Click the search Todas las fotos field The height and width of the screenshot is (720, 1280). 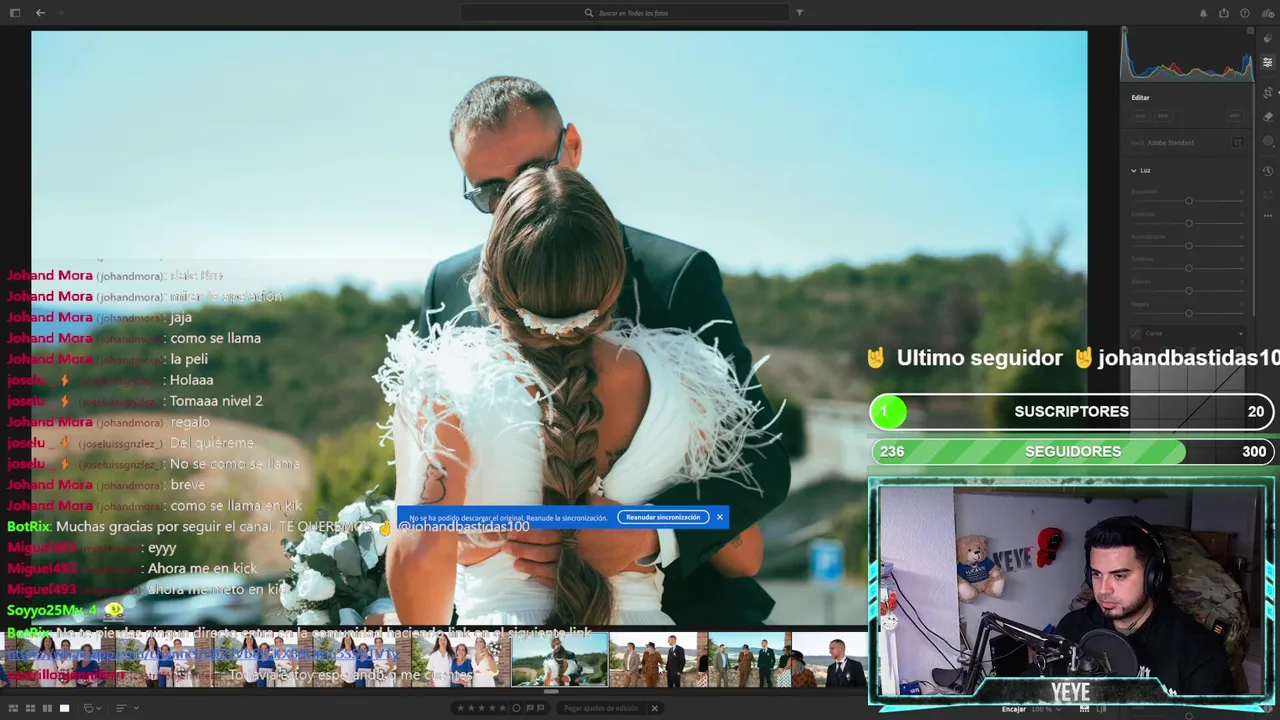(625, 13)
